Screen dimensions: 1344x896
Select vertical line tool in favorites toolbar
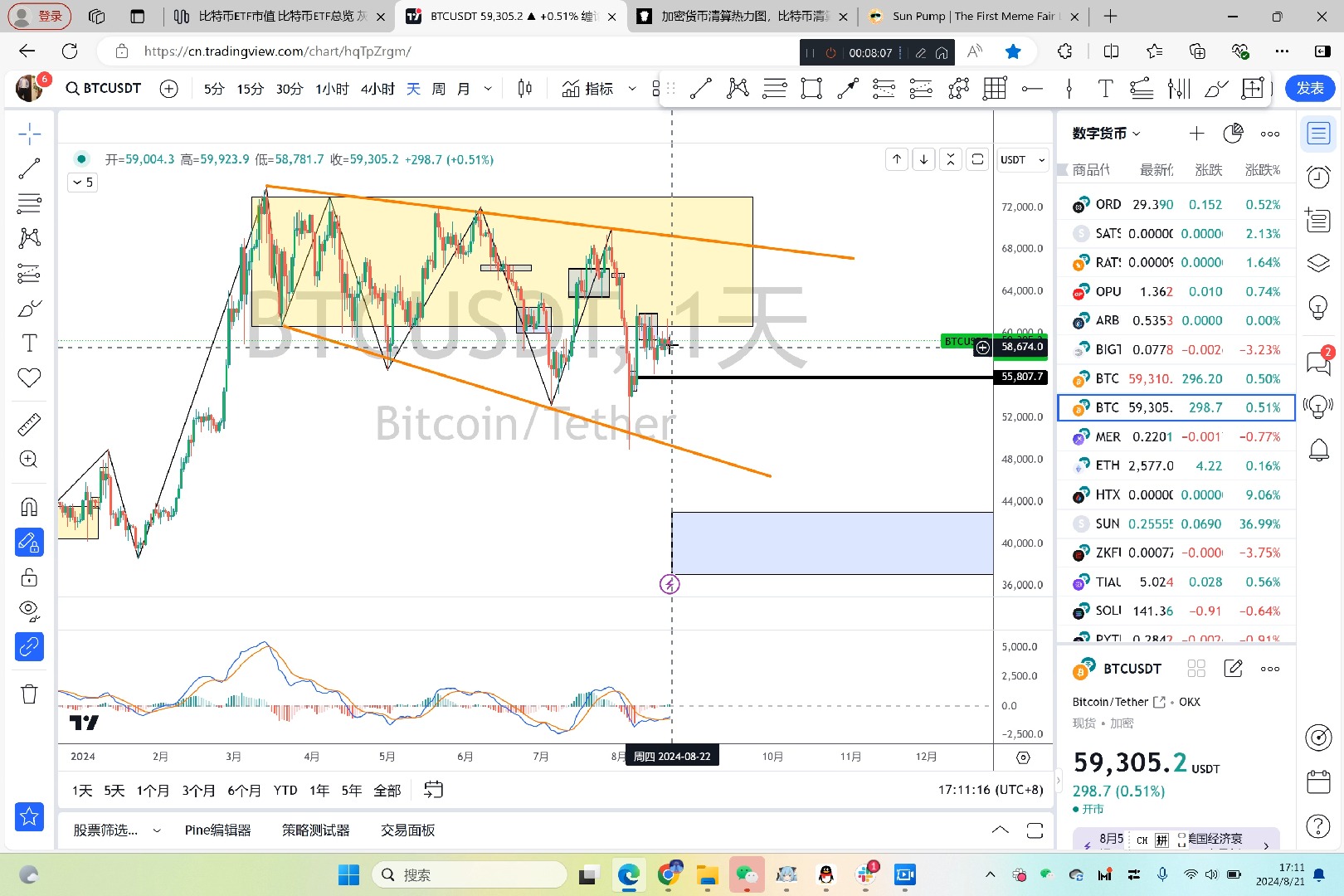pyautogui.click(x=1069, y=88)
